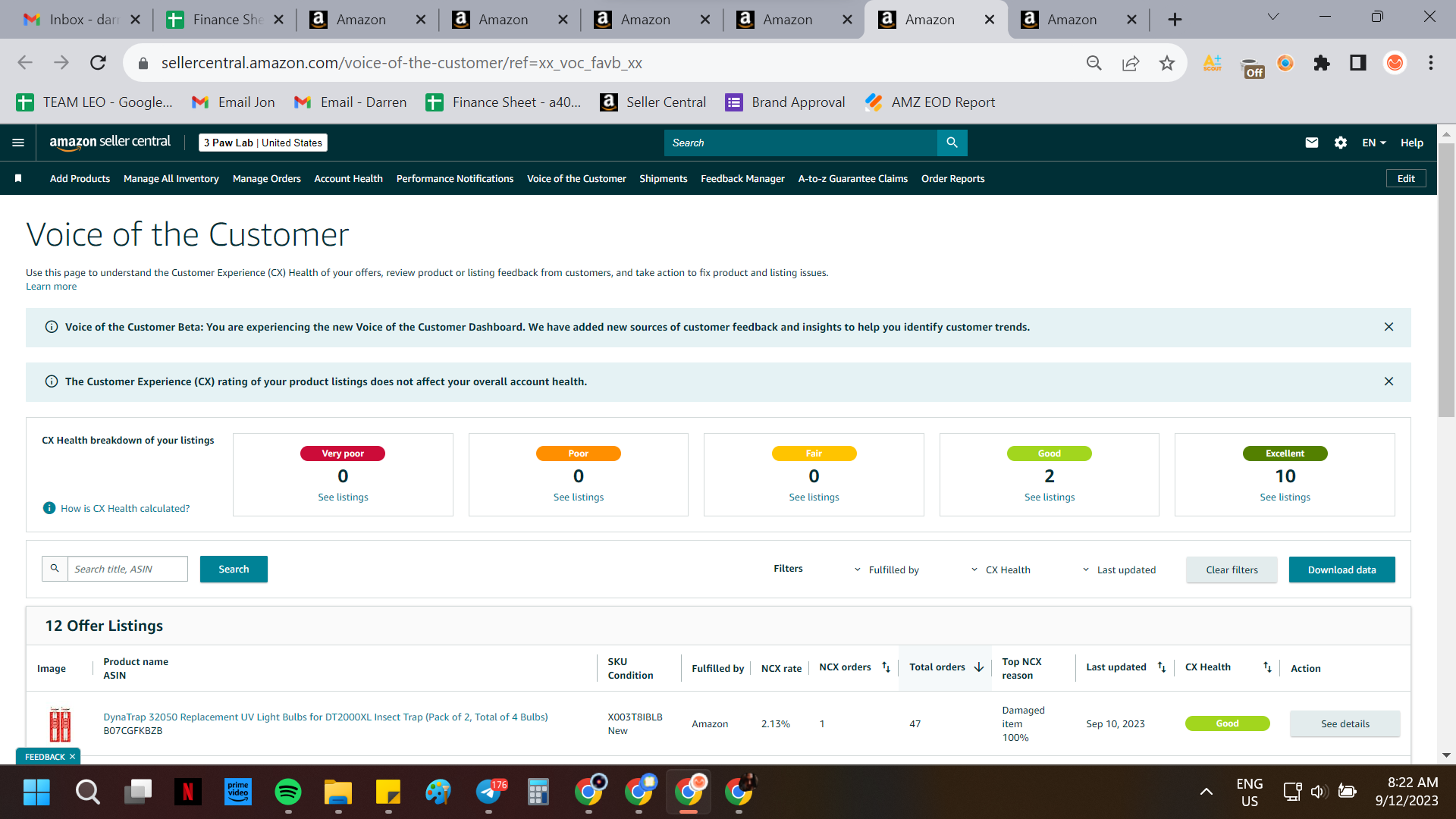Open Netflix from the taskbar
1456x819 pixels.
tap(187, 792)
